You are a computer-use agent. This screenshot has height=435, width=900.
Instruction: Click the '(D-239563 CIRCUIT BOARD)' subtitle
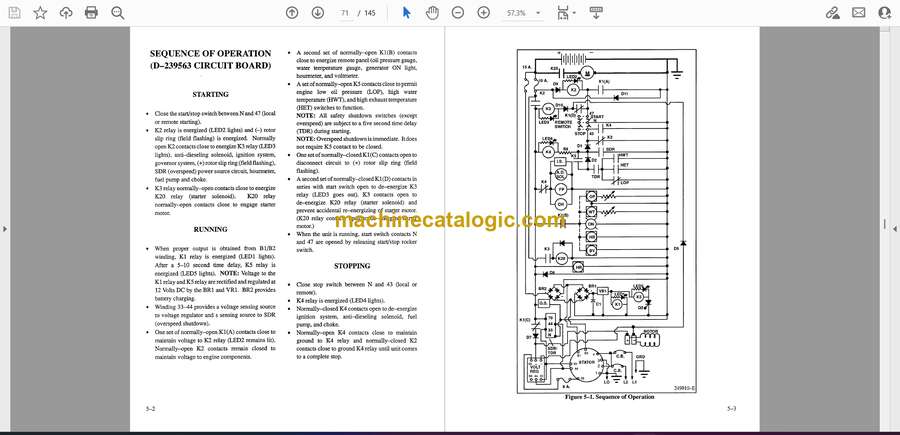(211, 65)
